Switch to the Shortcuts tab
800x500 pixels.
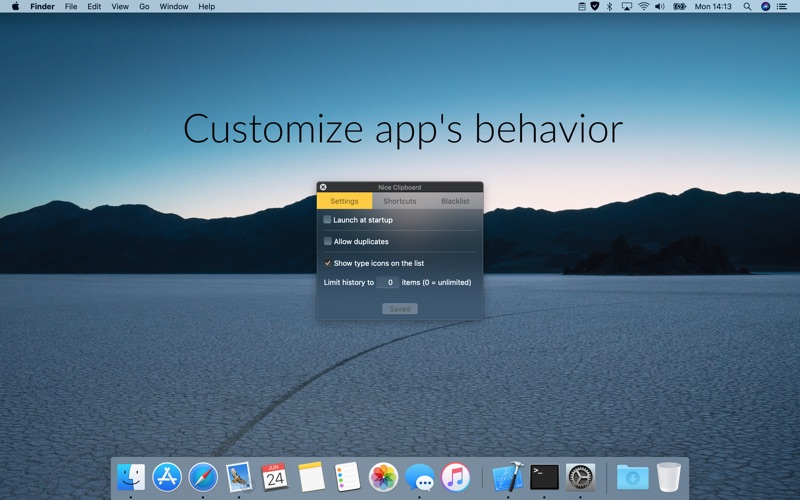(x=400, y=201)
